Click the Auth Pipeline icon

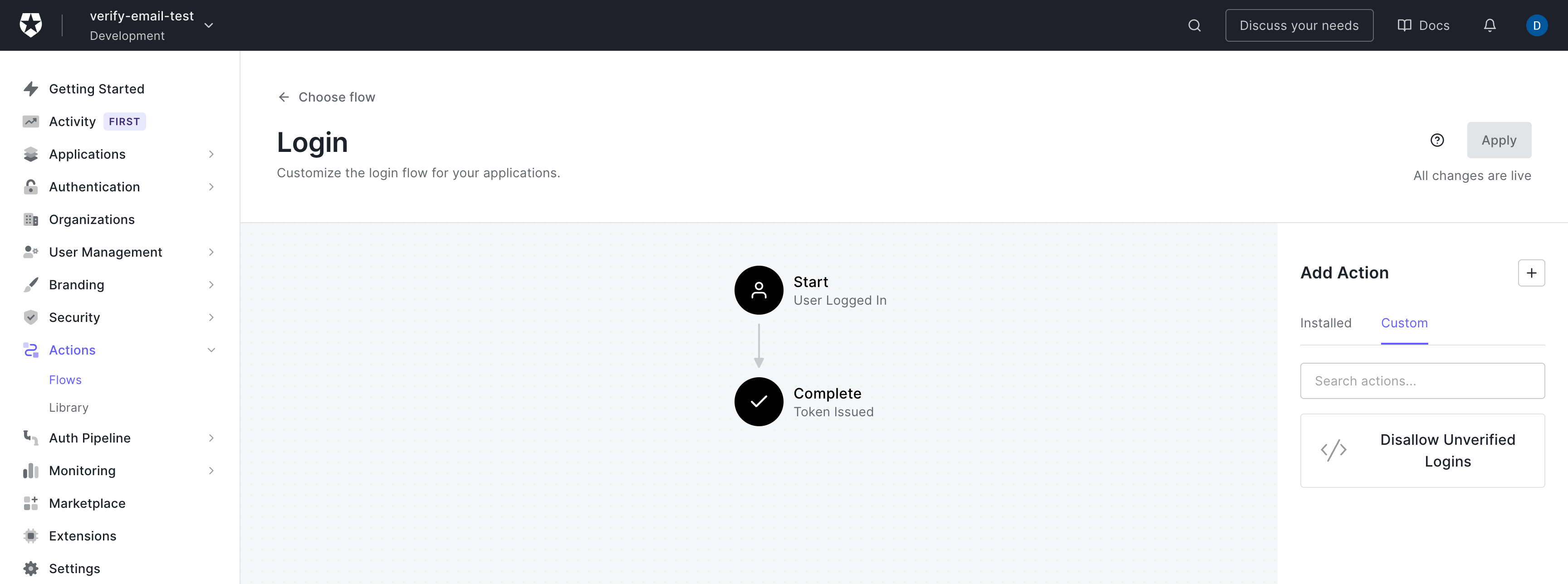coord(30,438)
